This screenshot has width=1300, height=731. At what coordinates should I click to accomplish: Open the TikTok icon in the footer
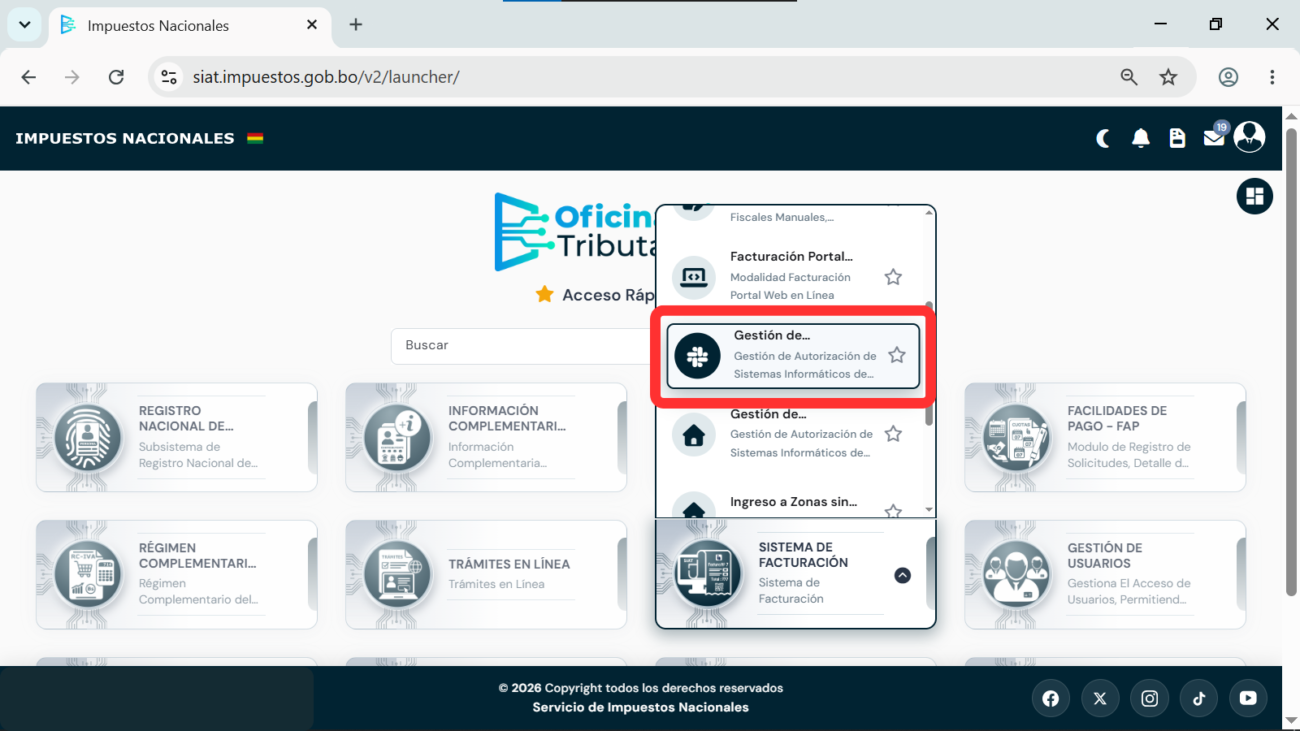pyautogui.click(x=1198, y=699)
